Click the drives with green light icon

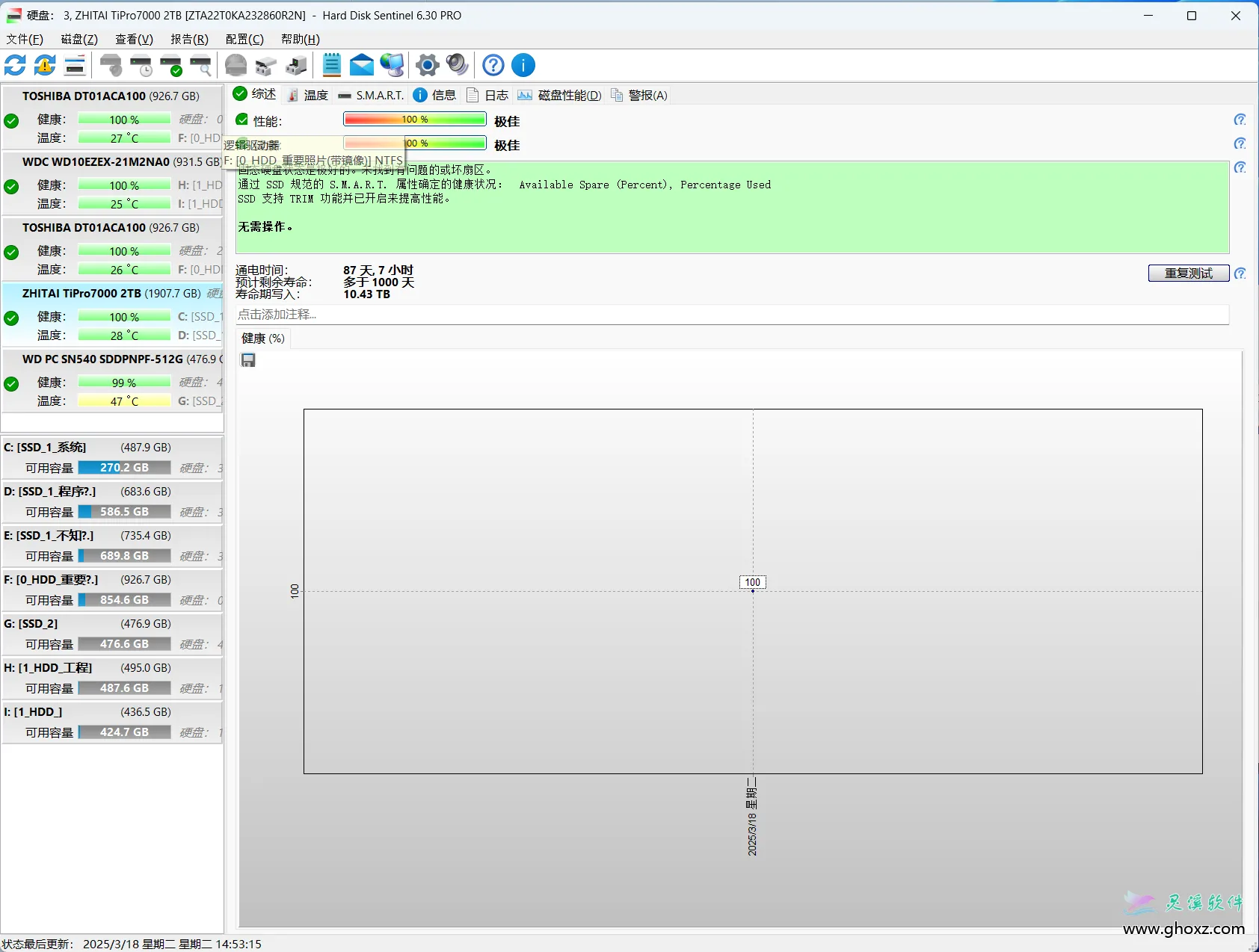tap(296, 65)
